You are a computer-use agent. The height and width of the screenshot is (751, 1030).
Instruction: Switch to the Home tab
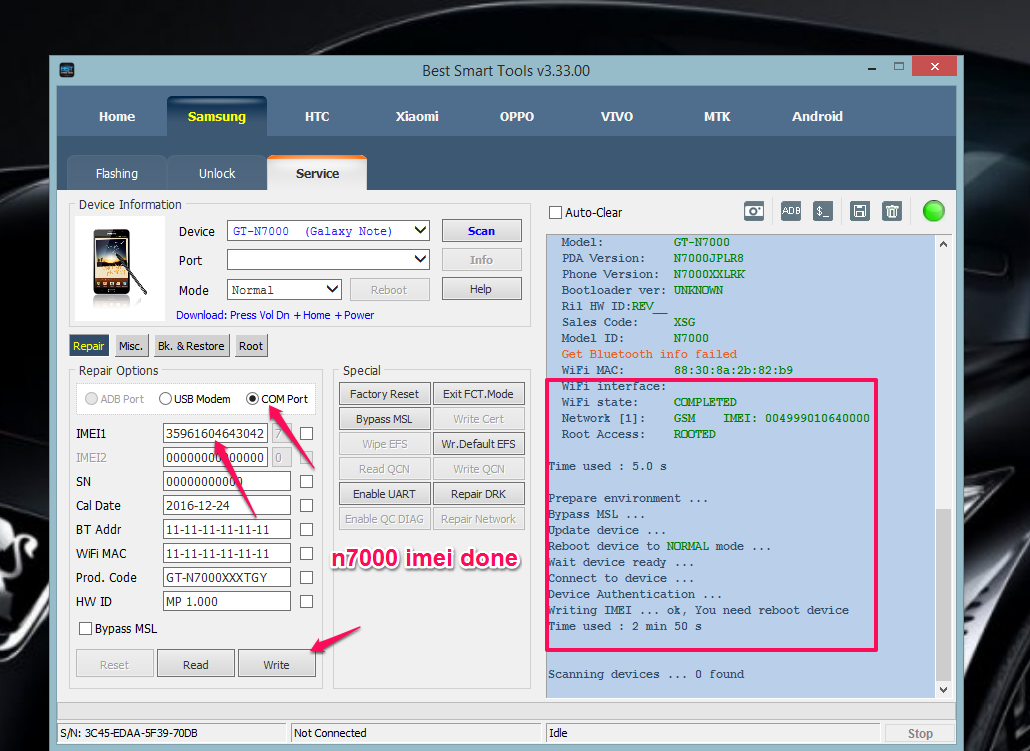coord(117,116)
